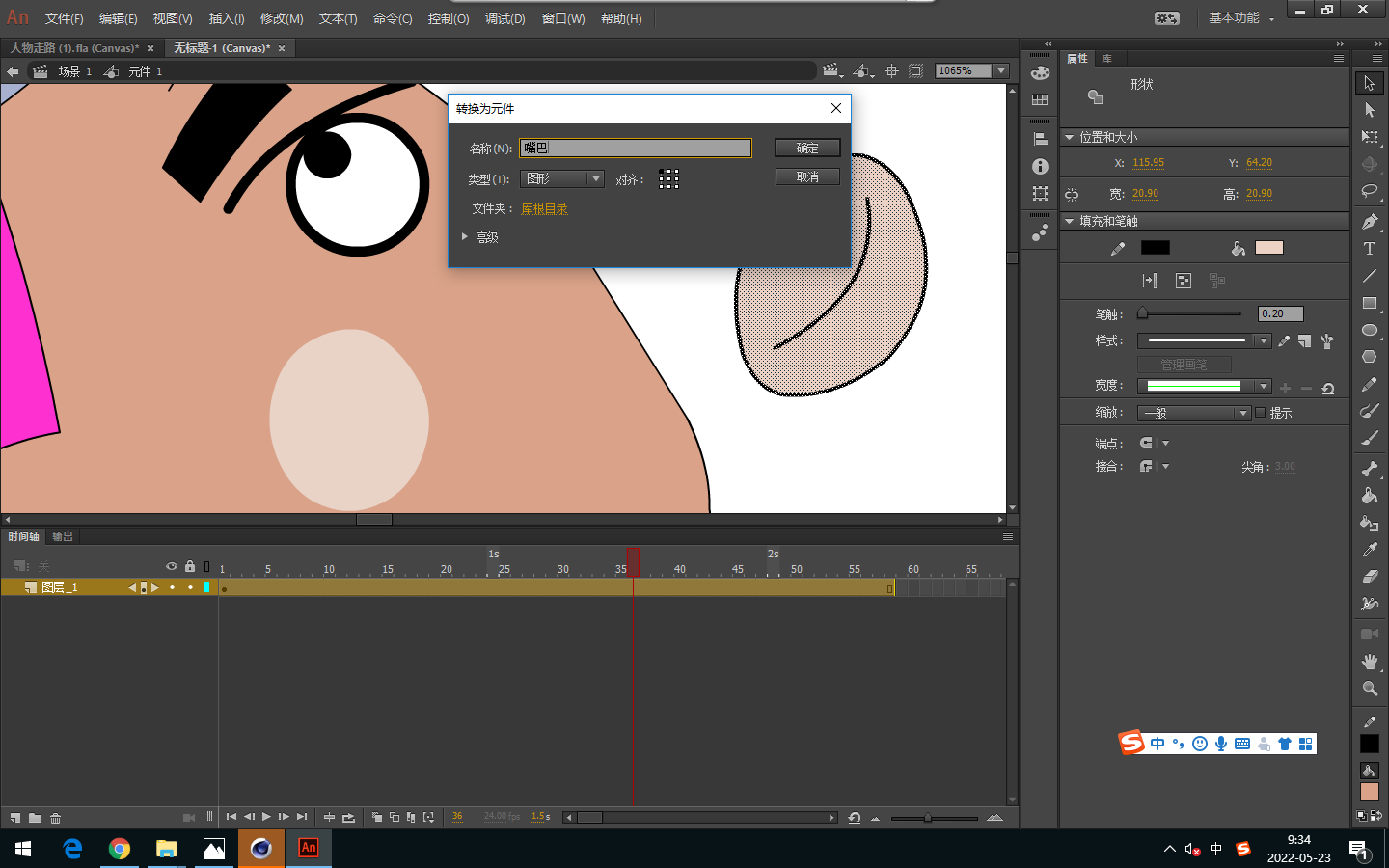
Task: Toggle the timeline eye visibility column
Action: (x=172, y=566)
